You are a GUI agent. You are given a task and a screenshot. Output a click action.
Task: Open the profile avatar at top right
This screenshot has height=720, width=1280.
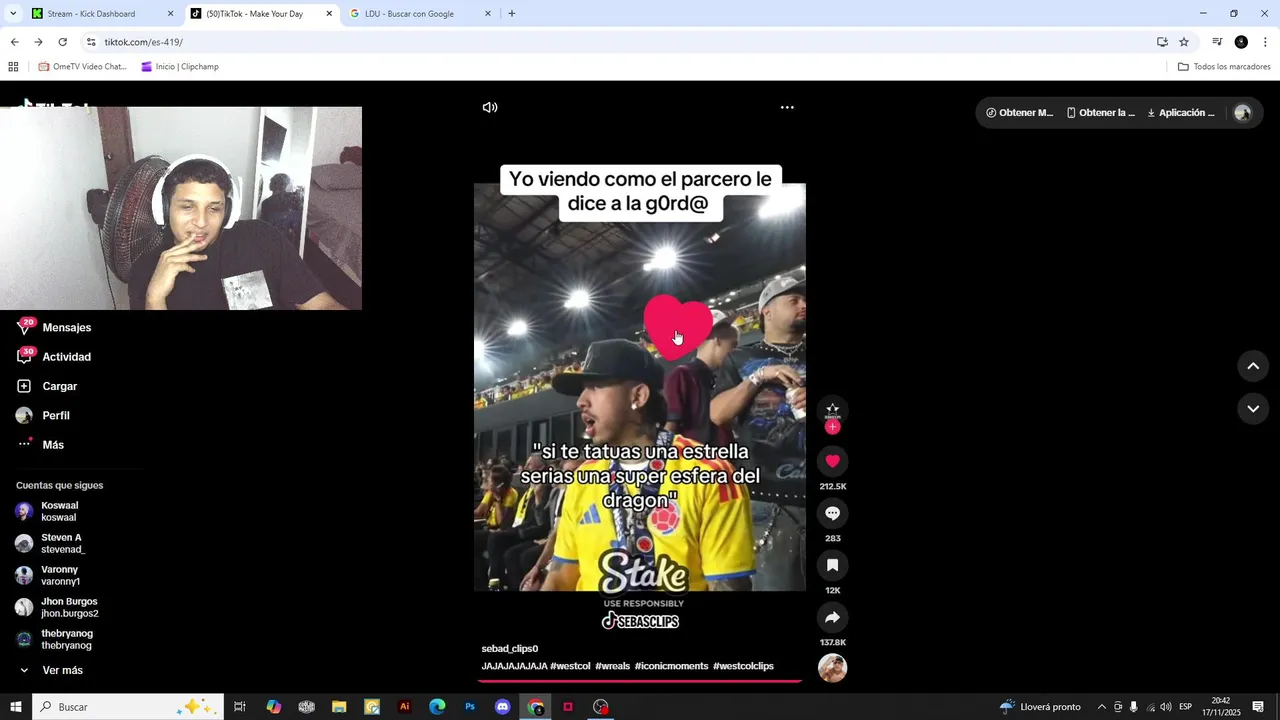pos(1243,113)
